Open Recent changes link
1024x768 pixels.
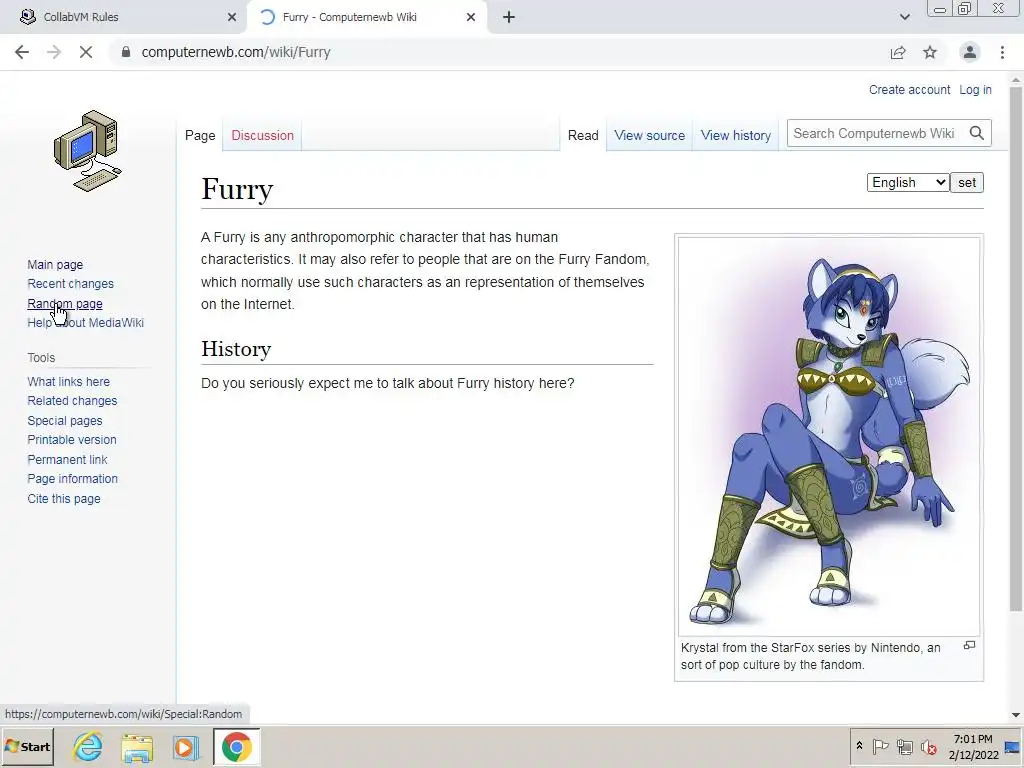71,284
